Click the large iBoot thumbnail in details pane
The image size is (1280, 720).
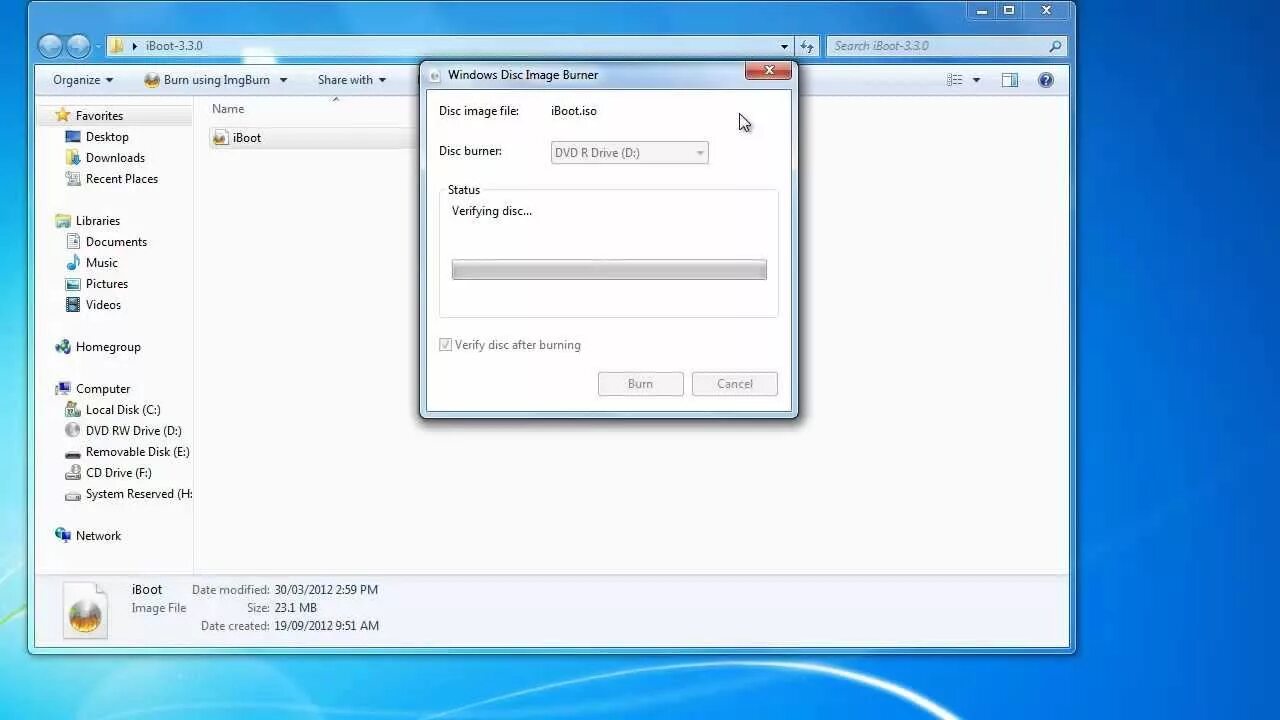(x=85, y=609)
